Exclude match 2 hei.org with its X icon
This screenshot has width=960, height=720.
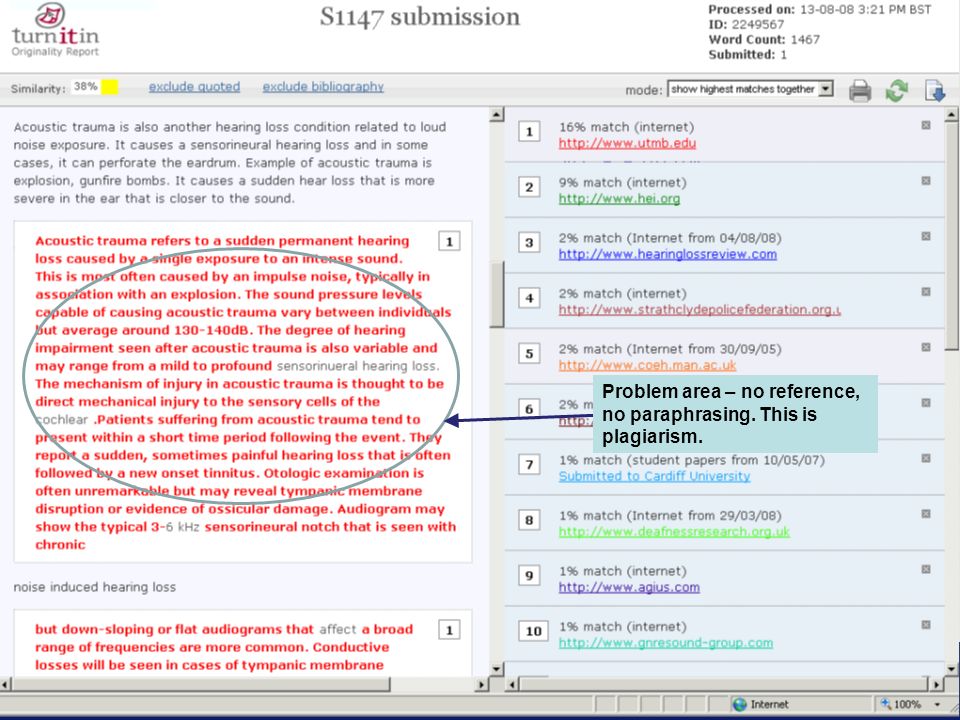(926, 181)
